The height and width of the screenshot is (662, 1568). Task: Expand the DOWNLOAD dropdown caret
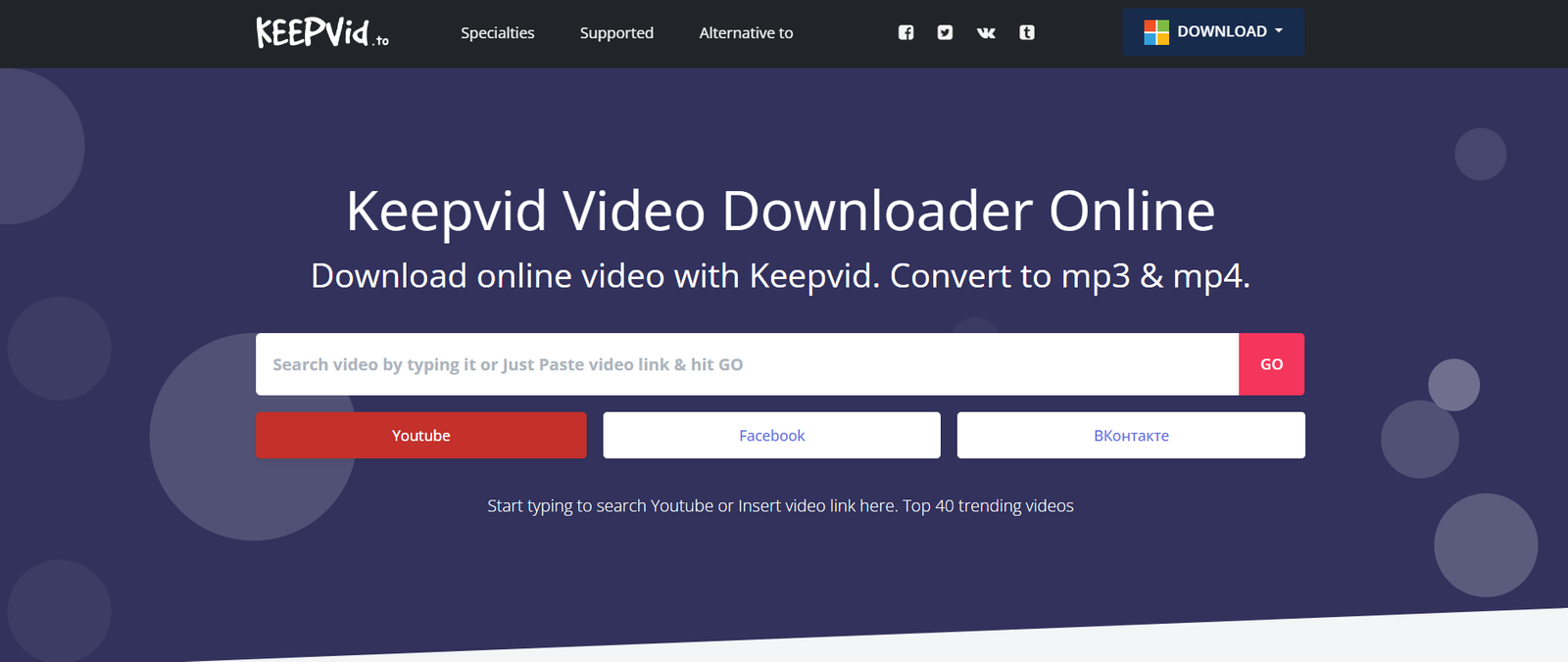pos(1279,31)
